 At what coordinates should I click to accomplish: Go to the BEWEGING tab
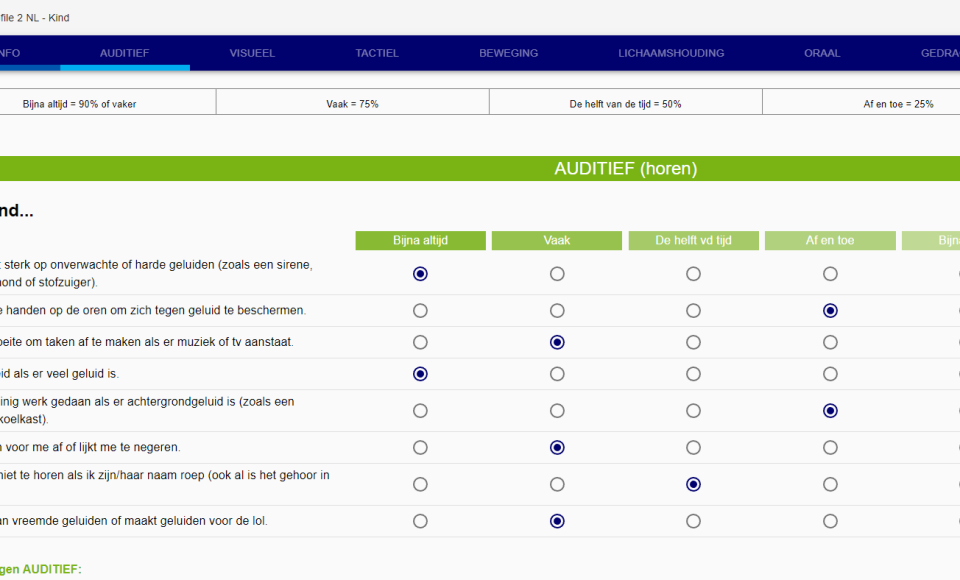coord(508,53)
